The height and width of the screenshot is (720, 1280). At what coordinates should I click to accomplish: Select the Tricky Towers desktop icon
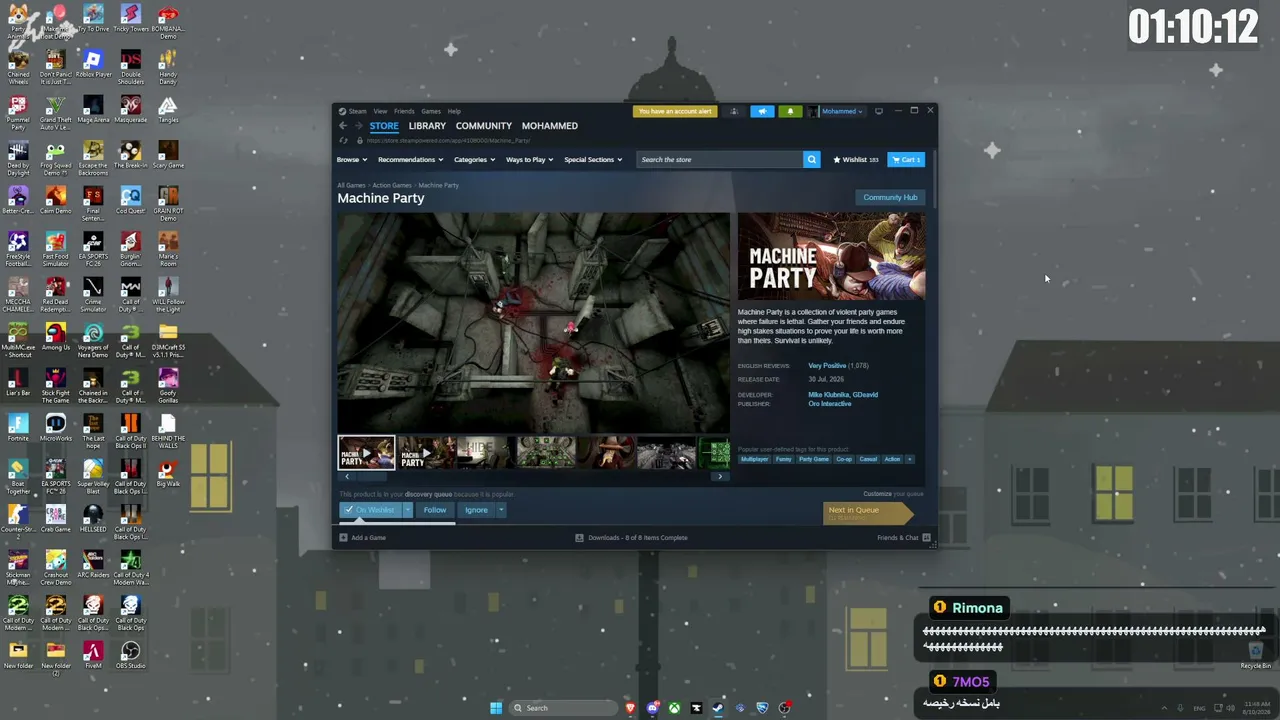[130, 18]
